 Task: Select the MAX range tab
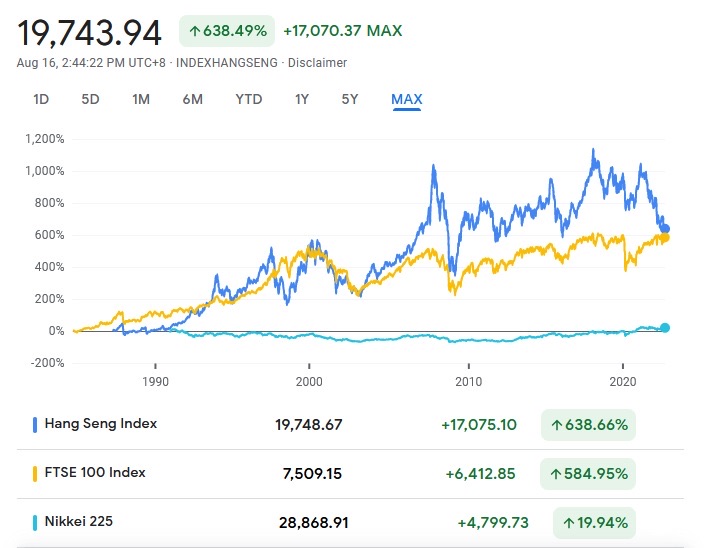407,99
